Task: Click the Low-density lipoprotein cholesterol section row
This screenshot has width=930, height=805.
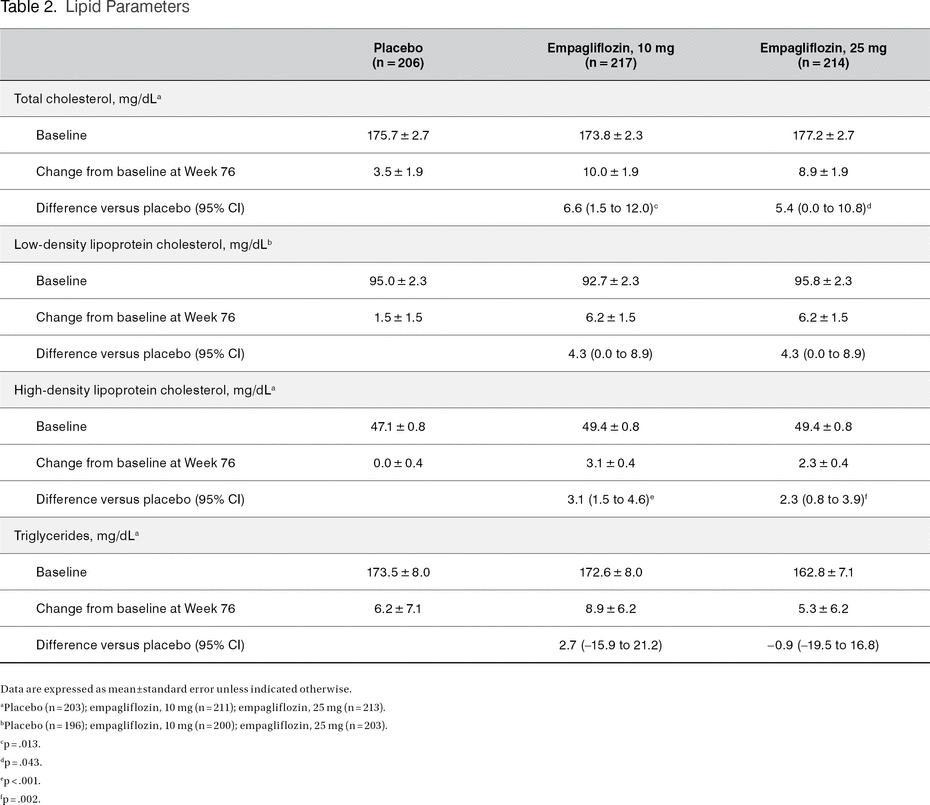Action: tap(143, 244)
